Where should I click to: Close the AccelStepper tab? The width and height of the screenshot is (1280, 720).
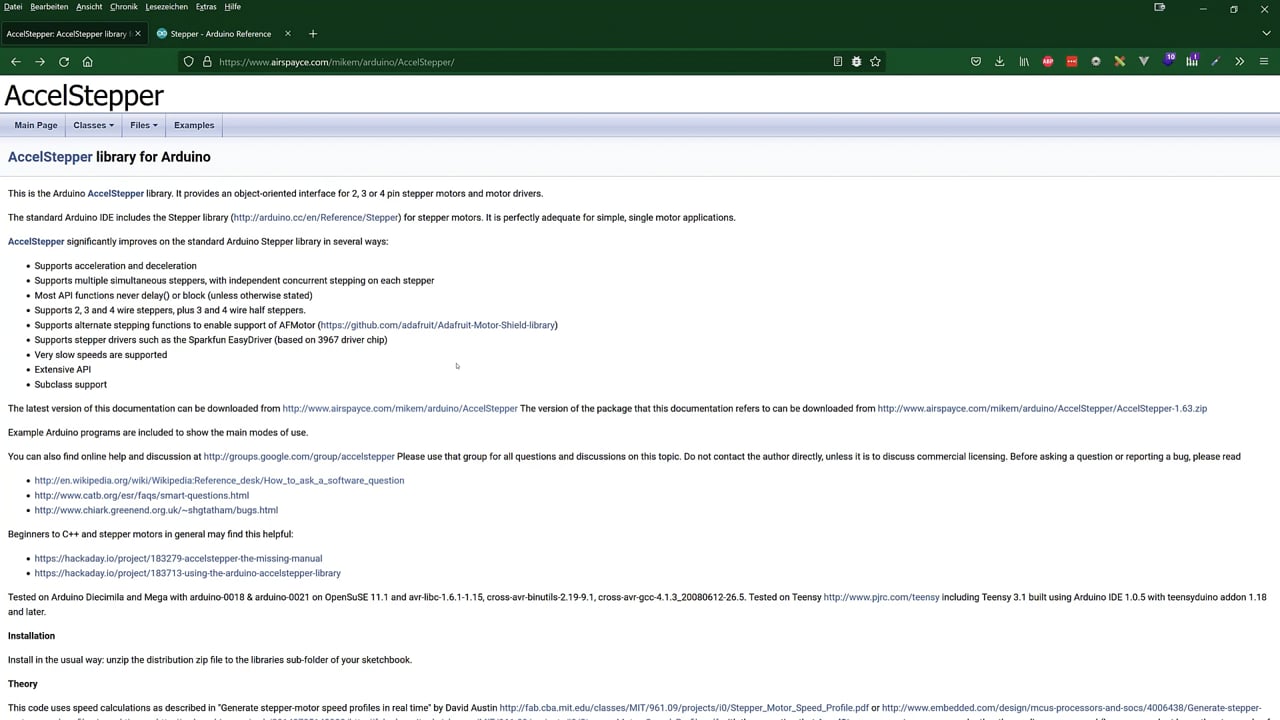[138, 34]
